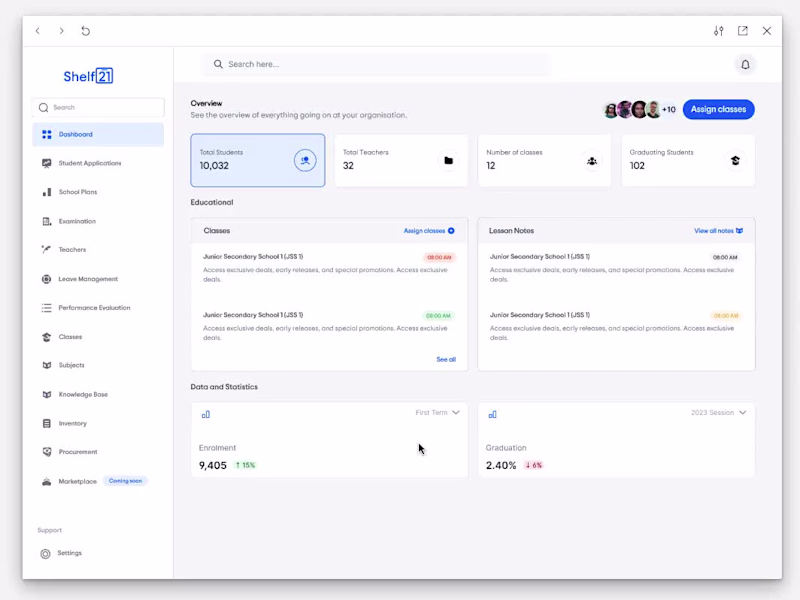Click the Classes graduation cap sidebar icon
Screen dimensions: 800x600
pos(46,337)
